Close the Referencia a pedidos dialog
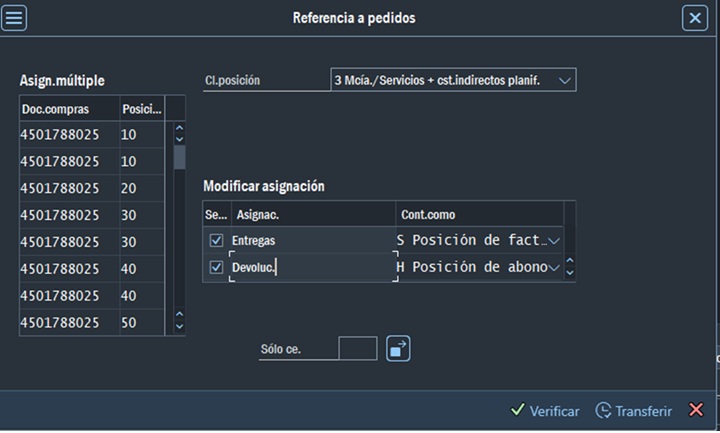 pos(695,18)
